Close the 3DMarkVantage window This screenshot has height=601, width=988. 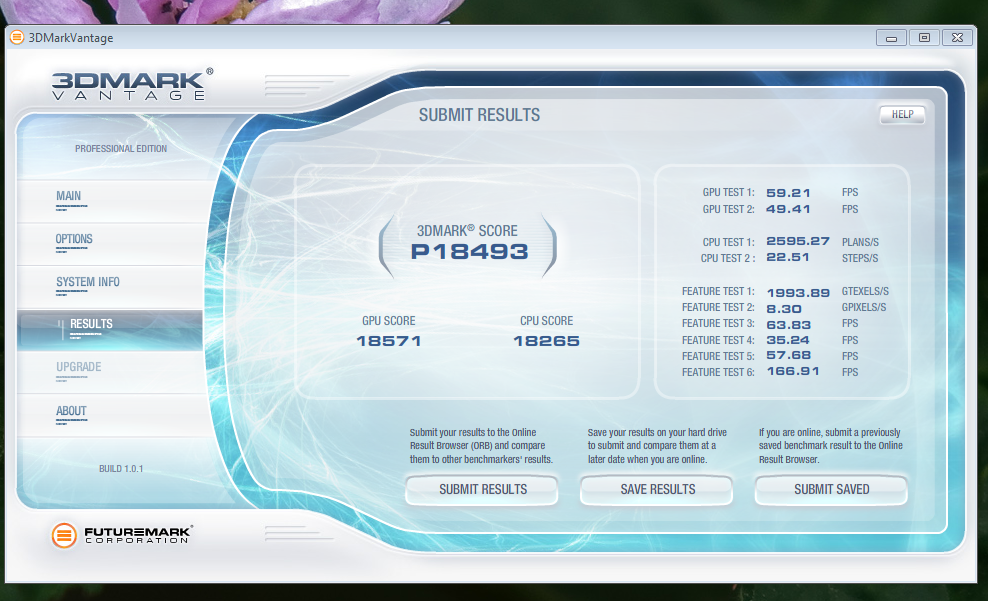(957, 38)
